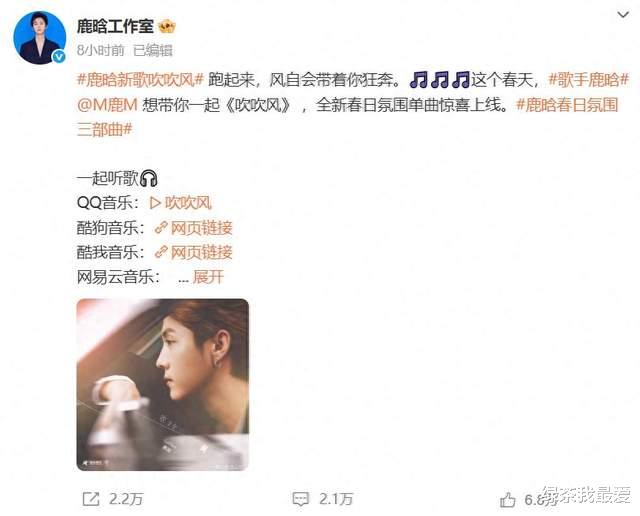Click the 鹿晗工作室 profile avatar
This screenshot has height=516, width=640.
tap(40, 38)
